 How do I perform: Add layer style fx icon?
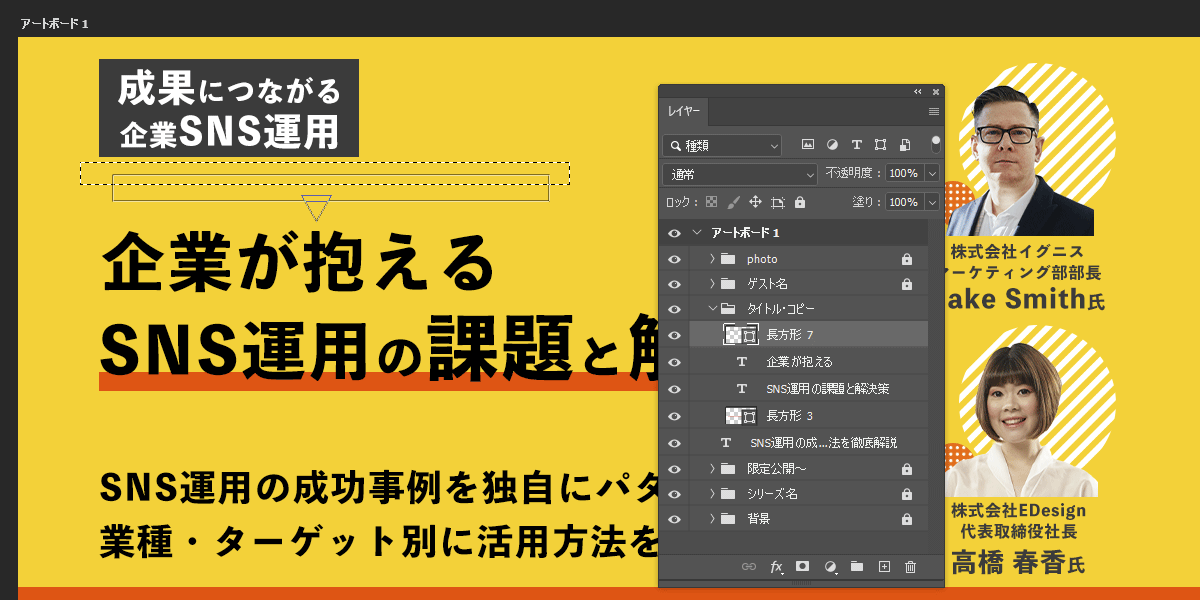(x=776, y=567)
